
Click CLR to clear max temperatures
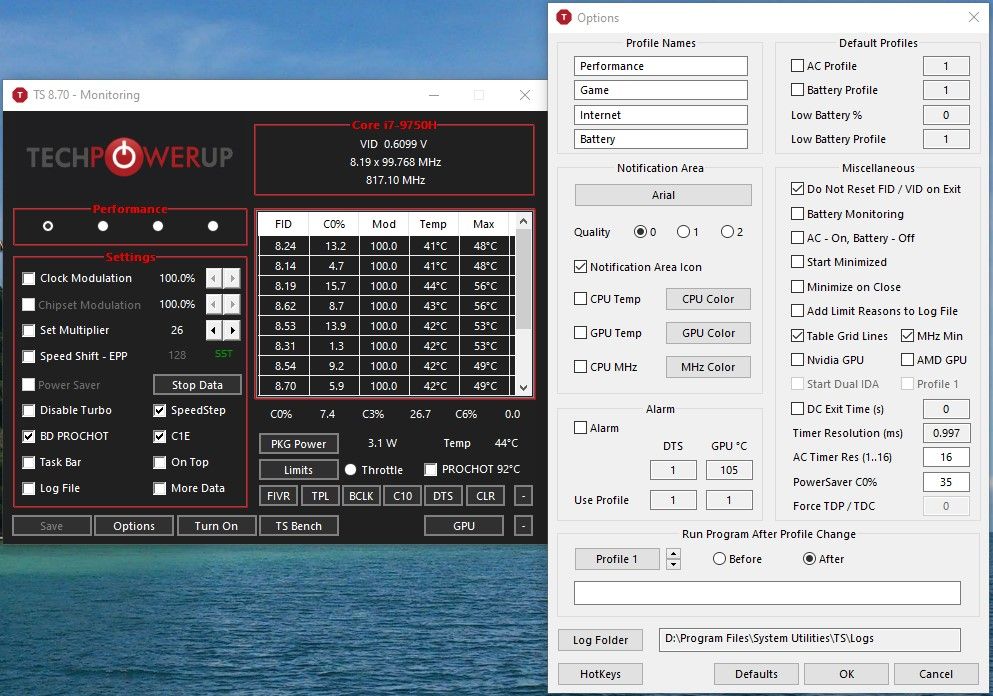pos(483,495)
